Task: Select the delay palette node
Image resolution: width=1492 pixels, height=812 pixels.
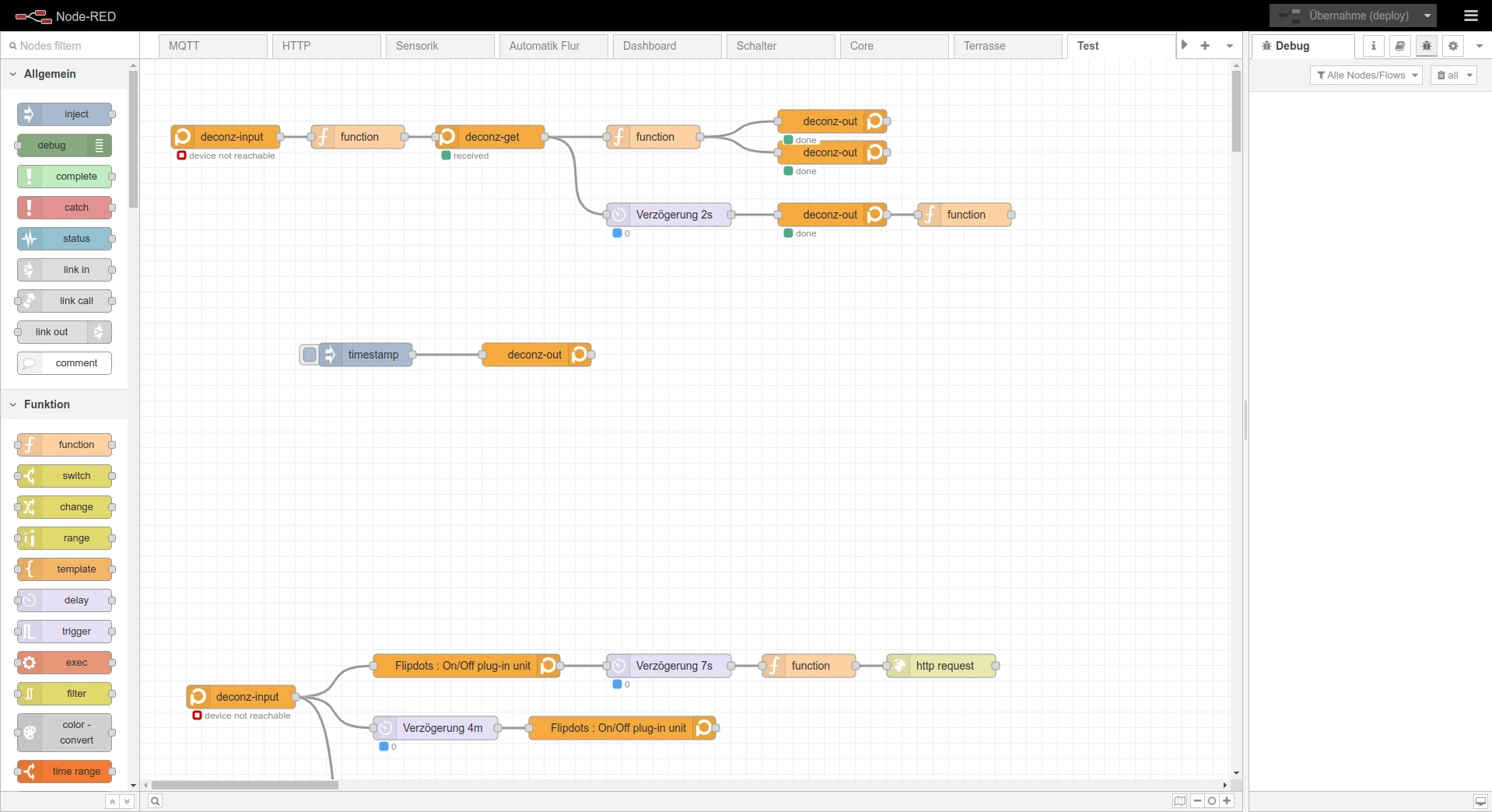Action: [x=65, y=600]
